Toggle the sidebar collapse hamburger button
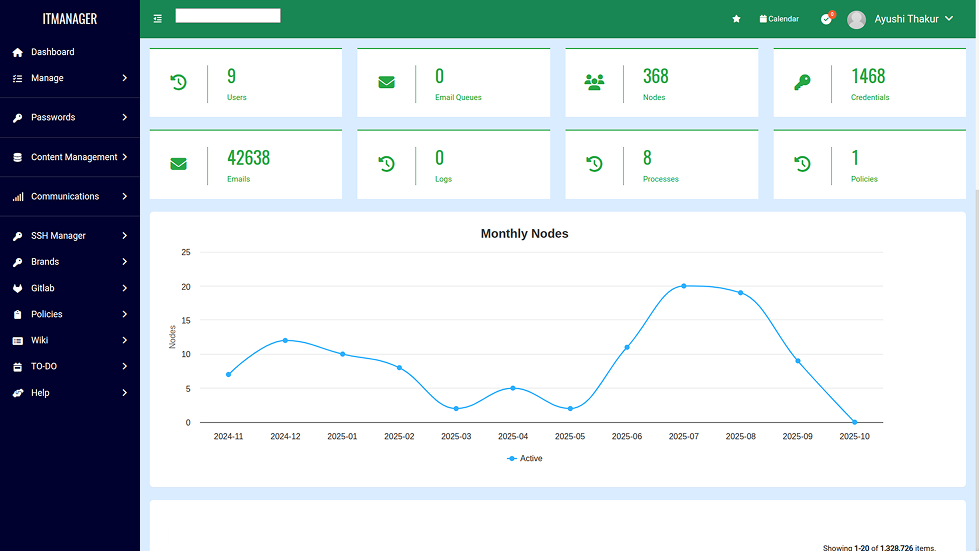Viewport: 979px width, 551px height. pyautogui.click(x=158, y=19)
